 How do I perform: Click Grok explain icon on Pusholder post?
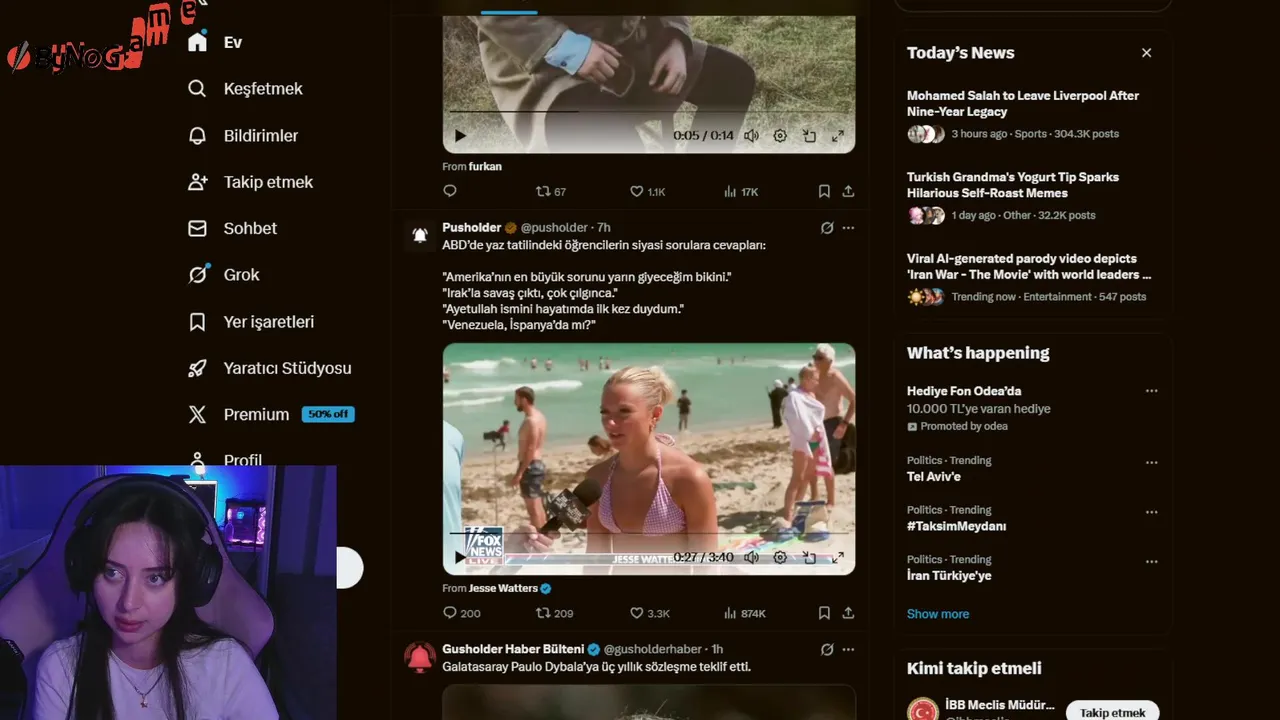(827, 228)
